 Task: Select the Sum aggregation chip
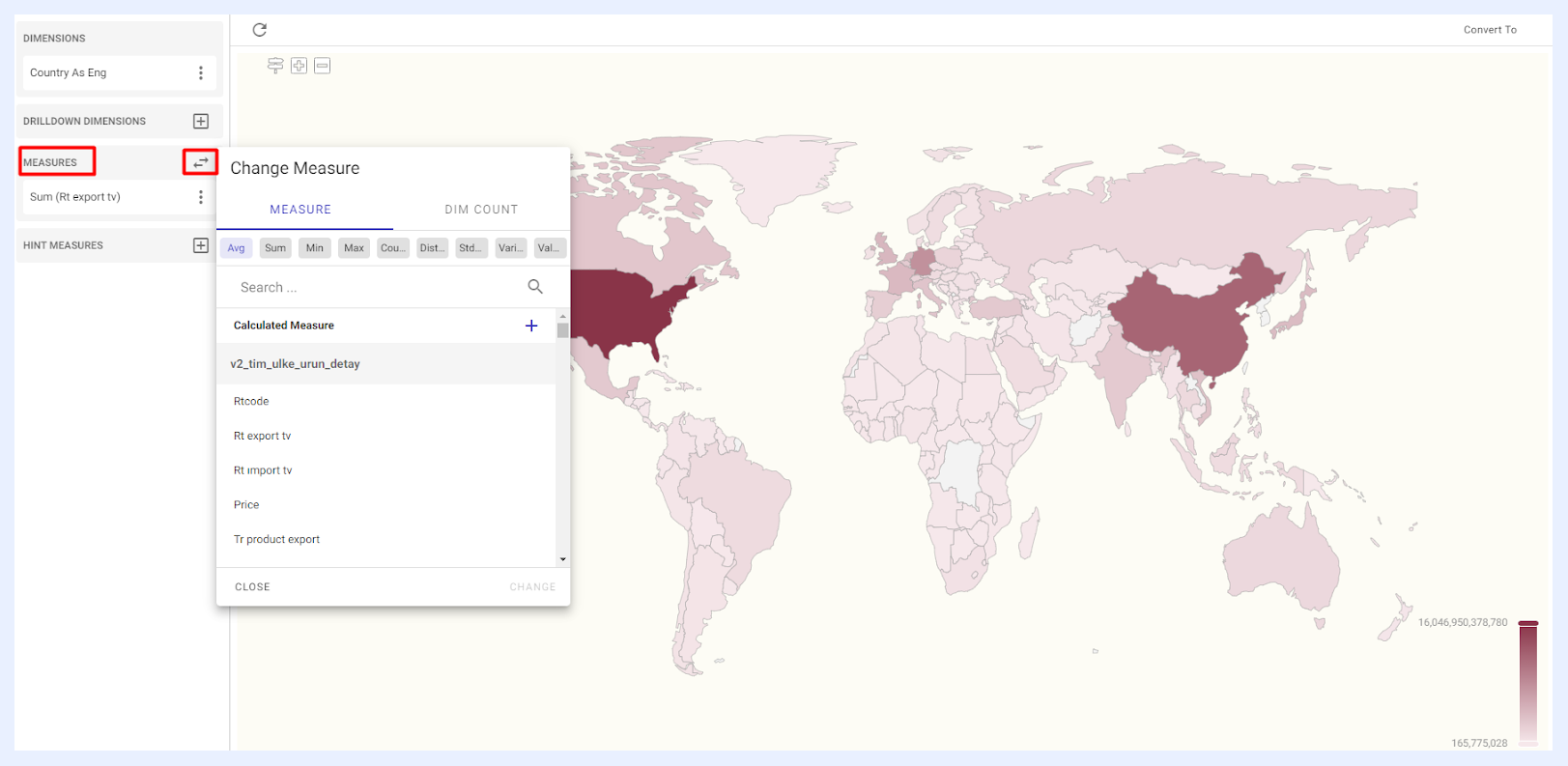(x=275, y=248)
